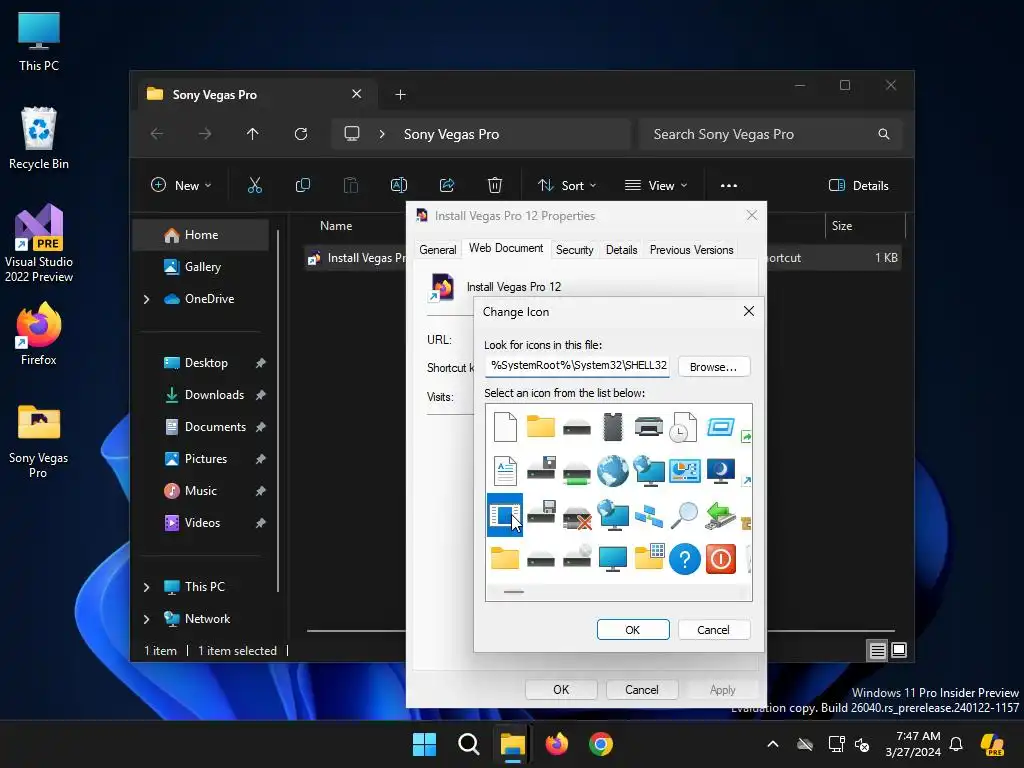
Task: Open the View dropdown menu
Action: click(x=656, y=185)
